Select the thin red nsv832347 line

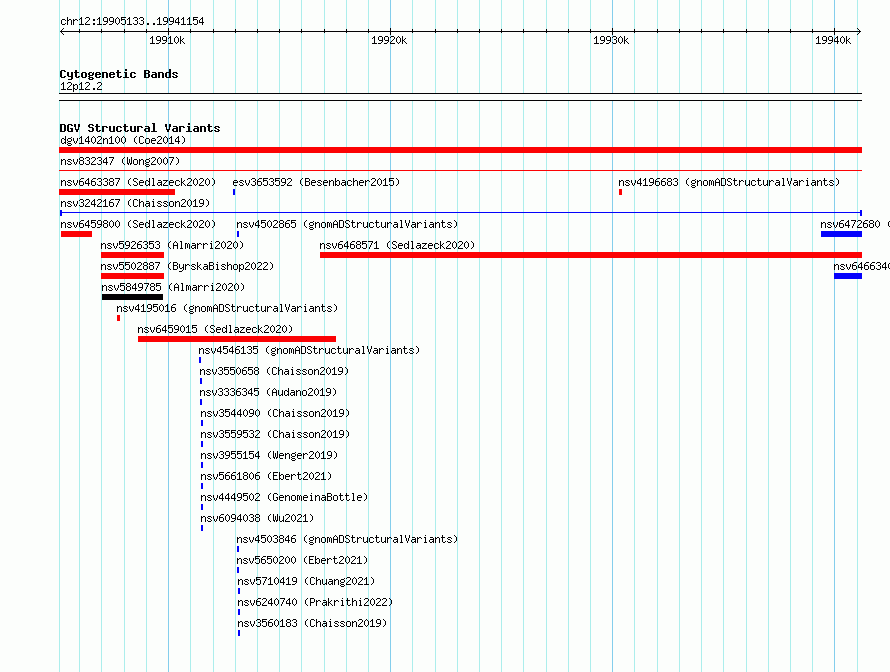460,170
